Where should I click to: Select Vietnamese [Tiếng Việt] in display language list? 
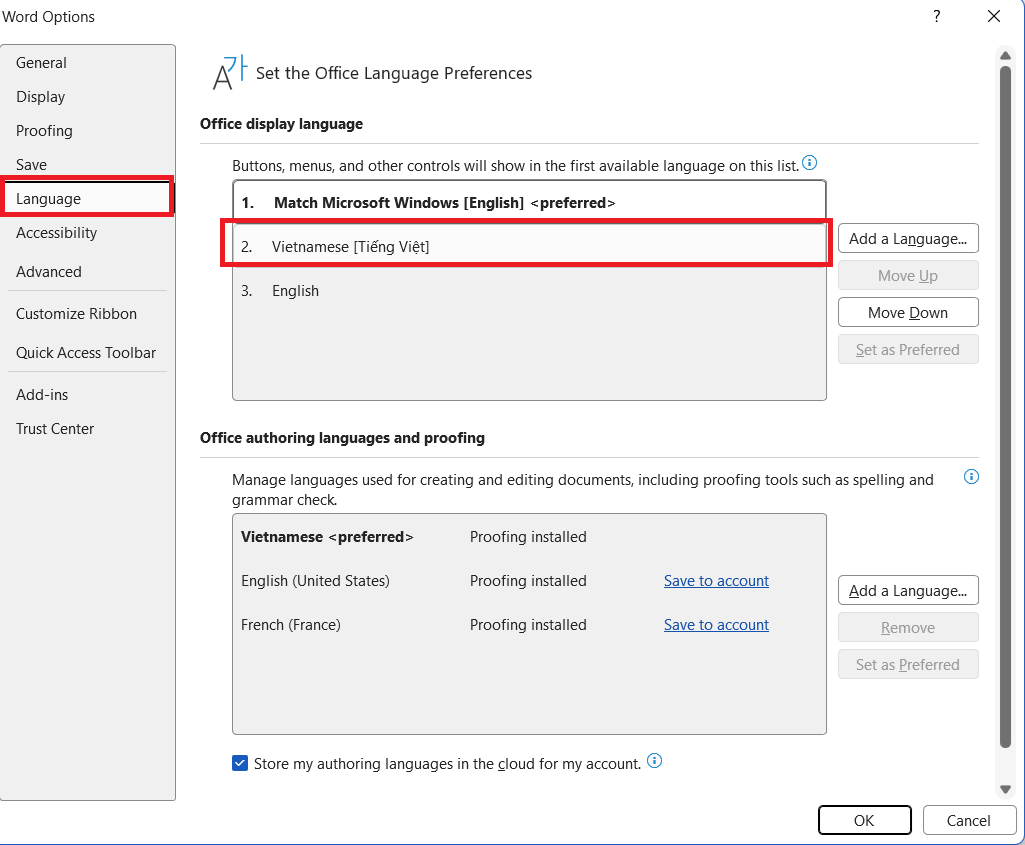tap(529, 246)
